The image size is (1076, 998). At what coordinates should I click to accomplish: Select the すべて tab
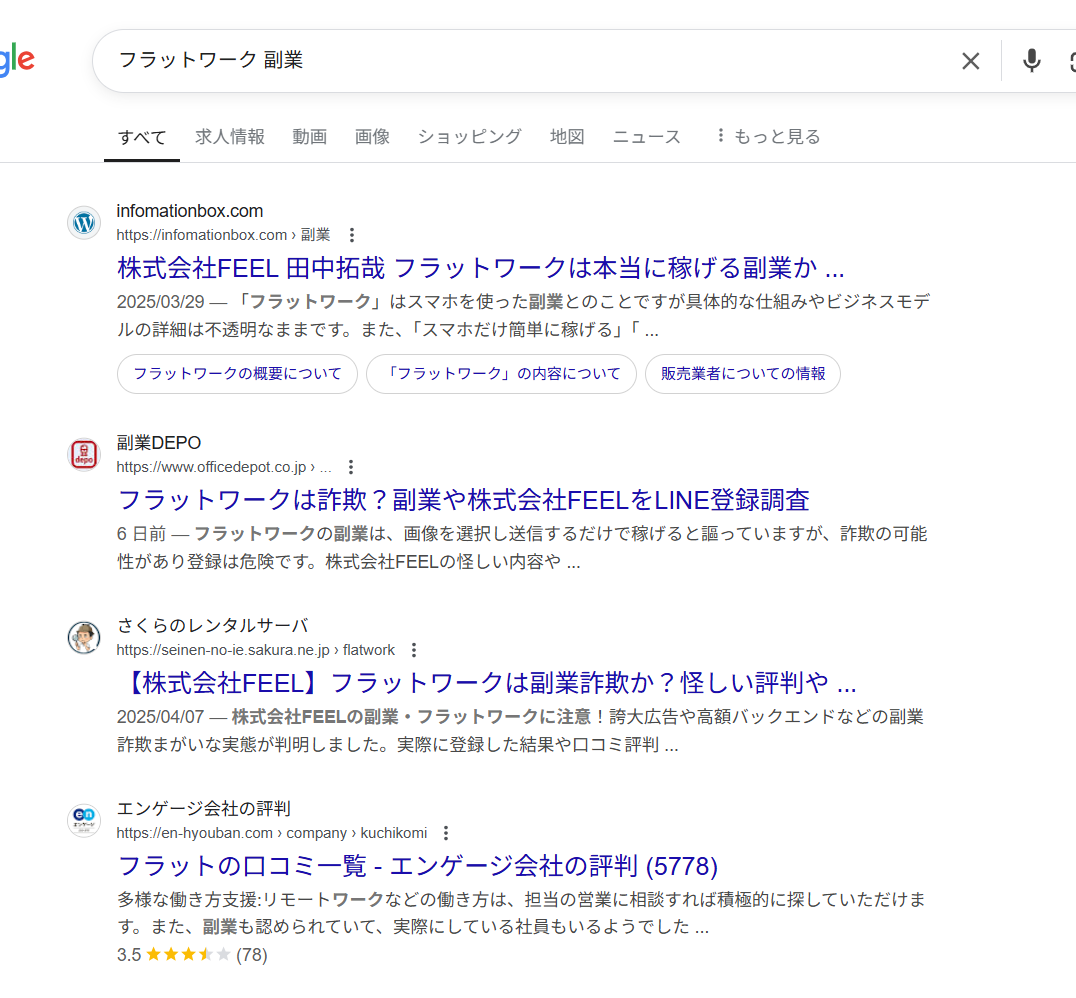(142, 137)
